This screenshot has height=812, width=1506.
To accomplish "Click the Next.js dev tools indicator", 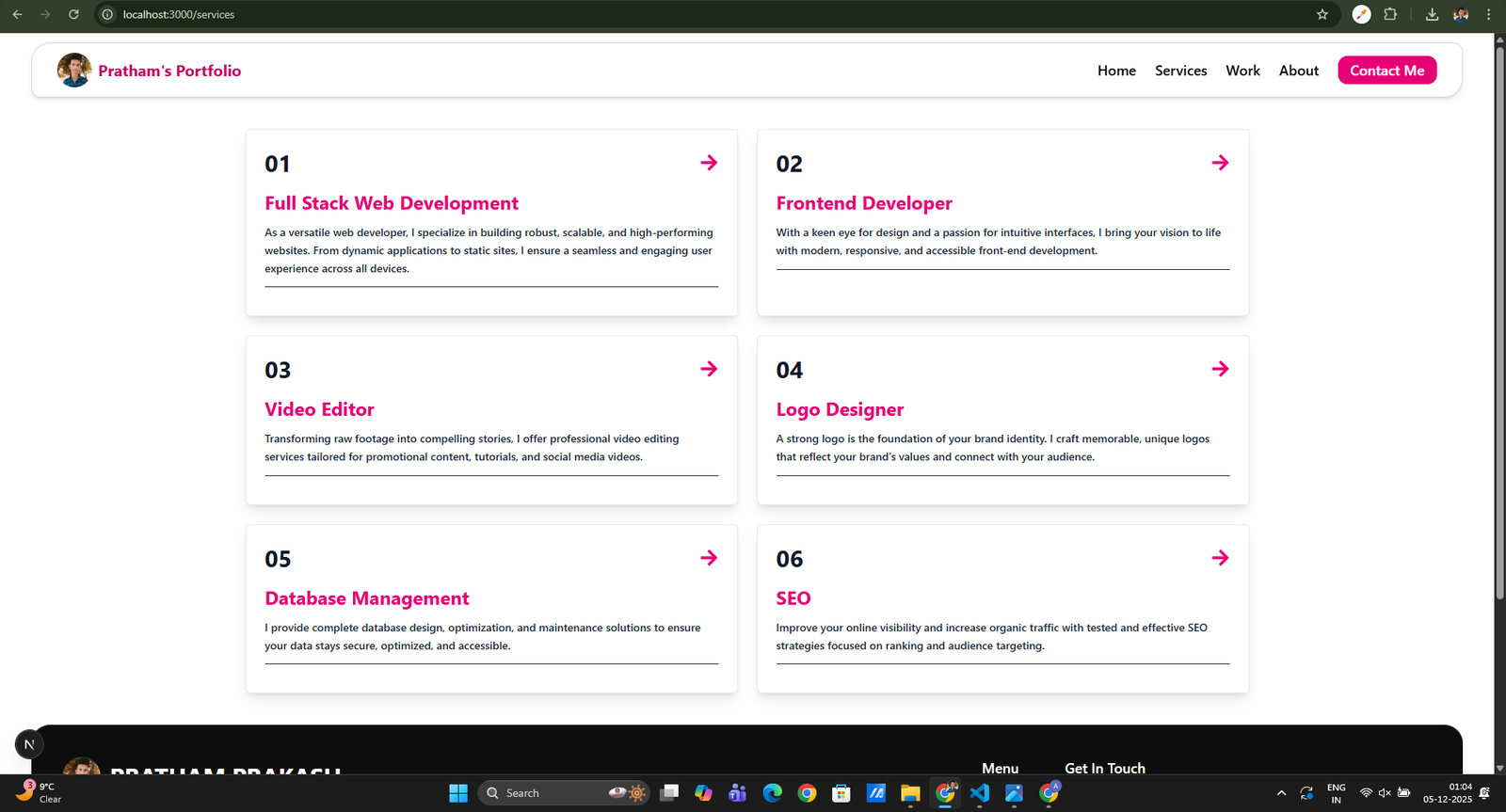I will (29, 744).
